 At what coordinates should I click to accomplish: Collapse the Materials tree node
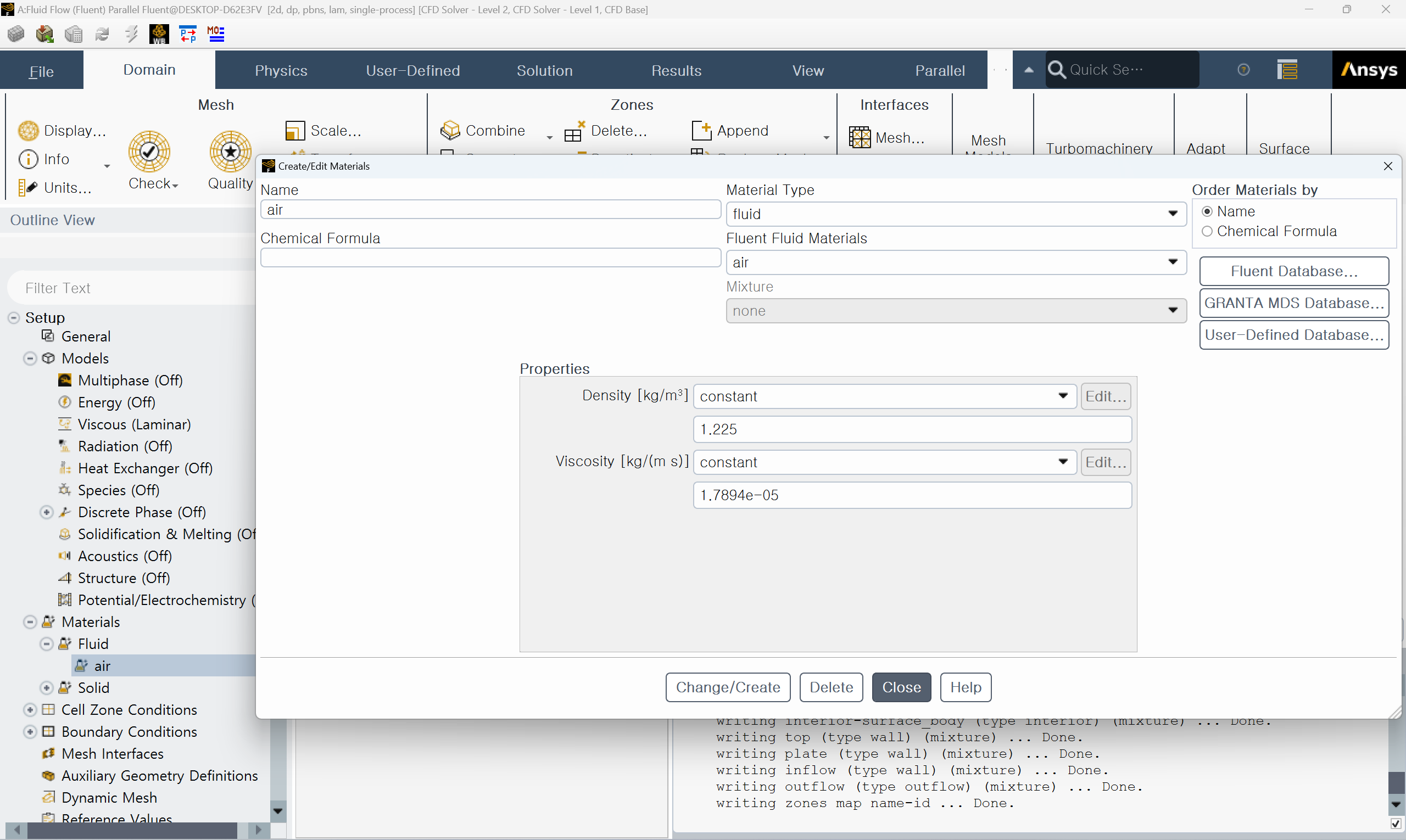tap(30, 623)
